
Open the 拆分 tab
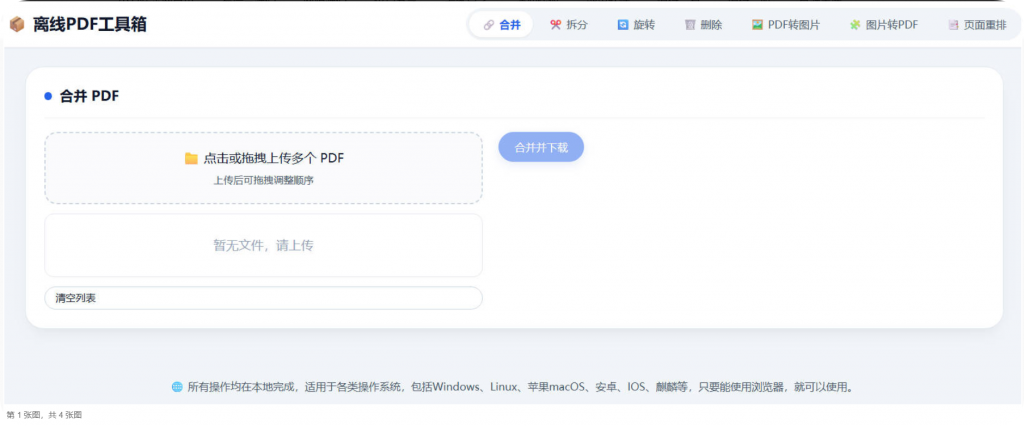(x=569, y=25)
